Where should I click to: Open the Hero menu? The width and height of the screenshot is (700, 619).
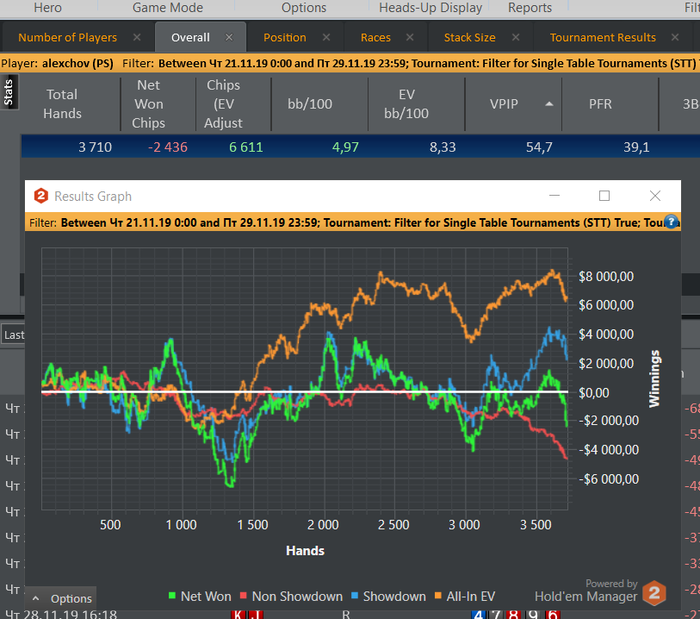(47, 8)
